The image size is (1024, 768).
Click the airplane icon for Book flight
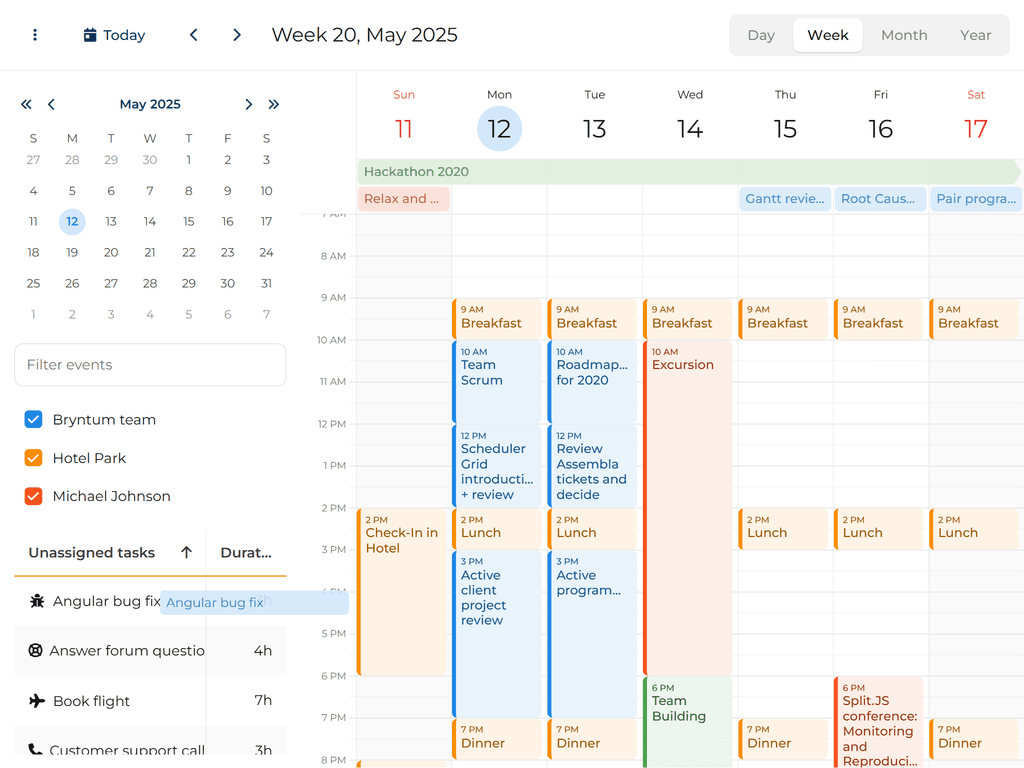(x=37, y=701)
